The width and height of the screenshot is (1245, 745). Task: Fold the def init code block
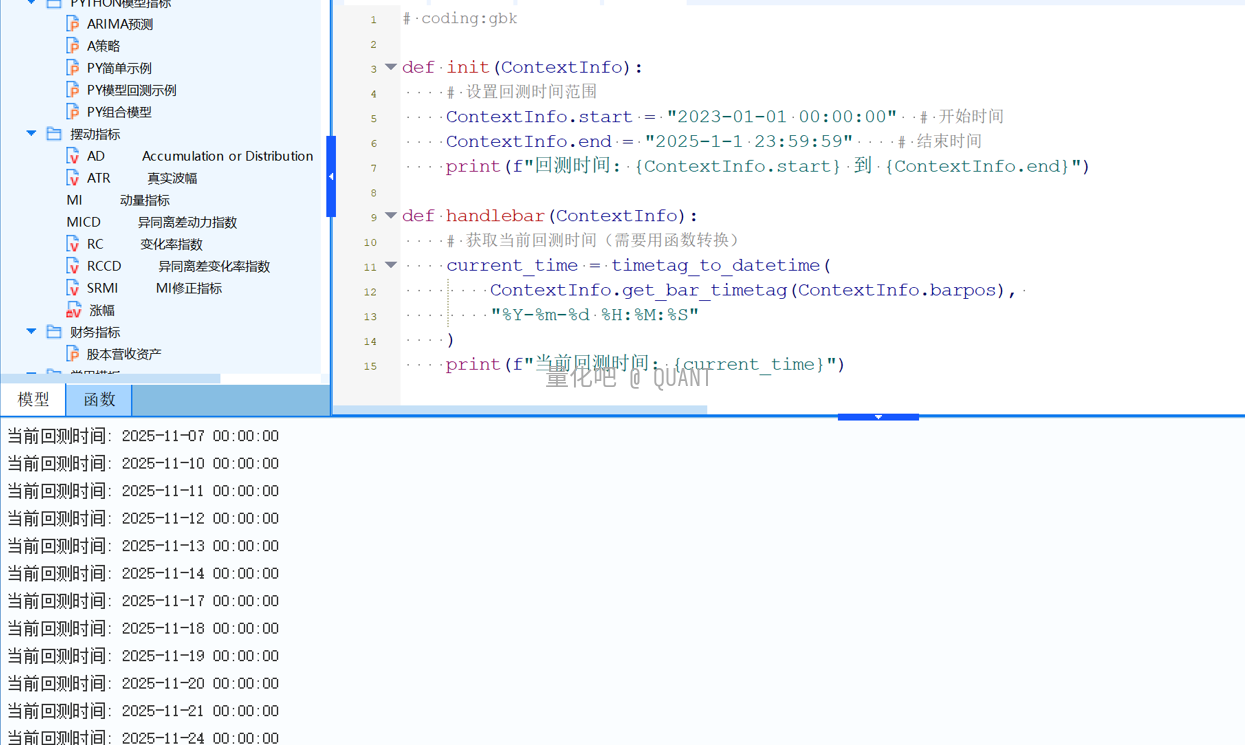391,67
